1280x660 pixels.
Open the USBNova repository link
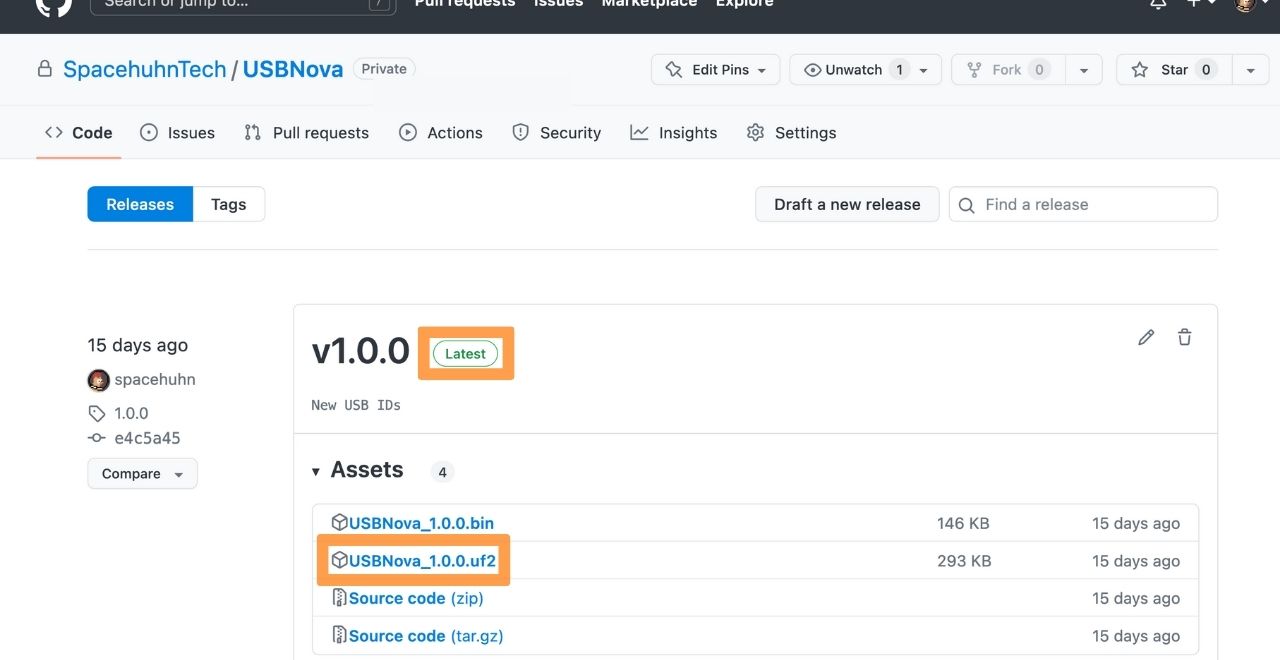293,69
